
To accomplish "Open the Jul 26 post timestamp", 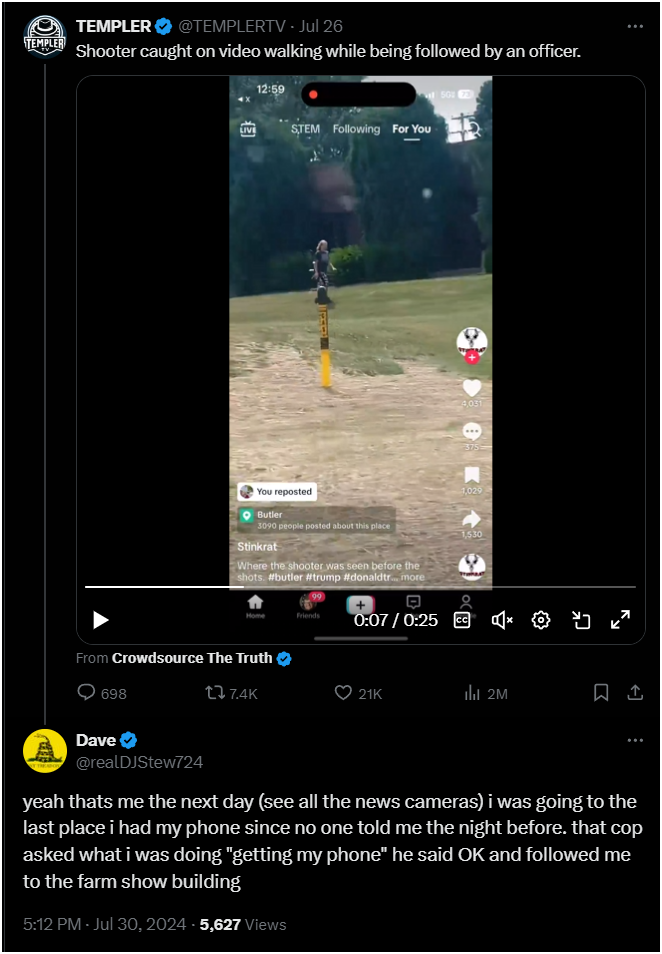I will 321,26.
